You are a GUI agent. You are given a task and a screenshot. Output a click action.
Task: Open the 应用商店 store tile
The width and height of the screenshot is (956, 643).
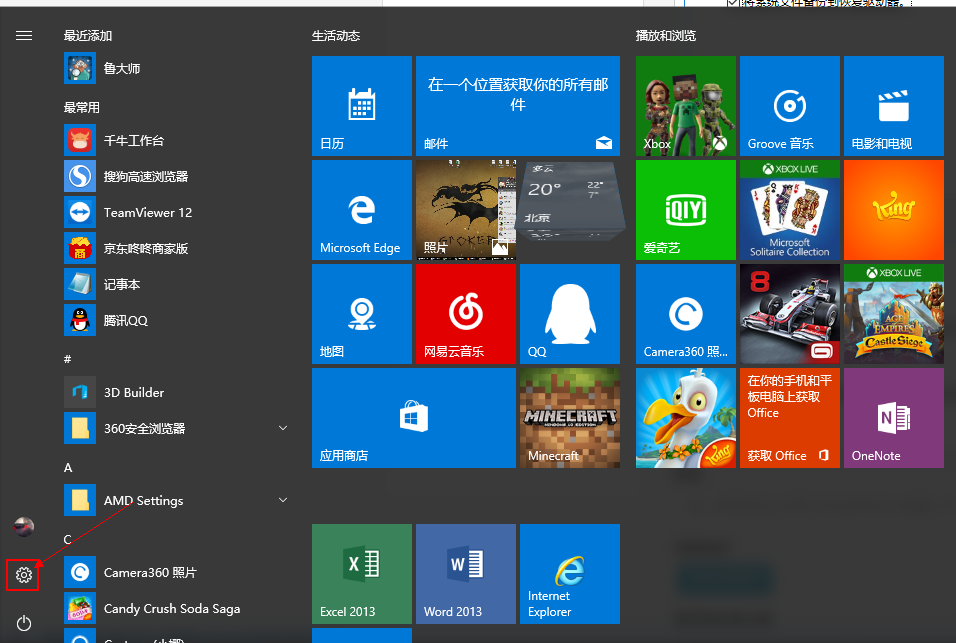click(x=413, y=417)
